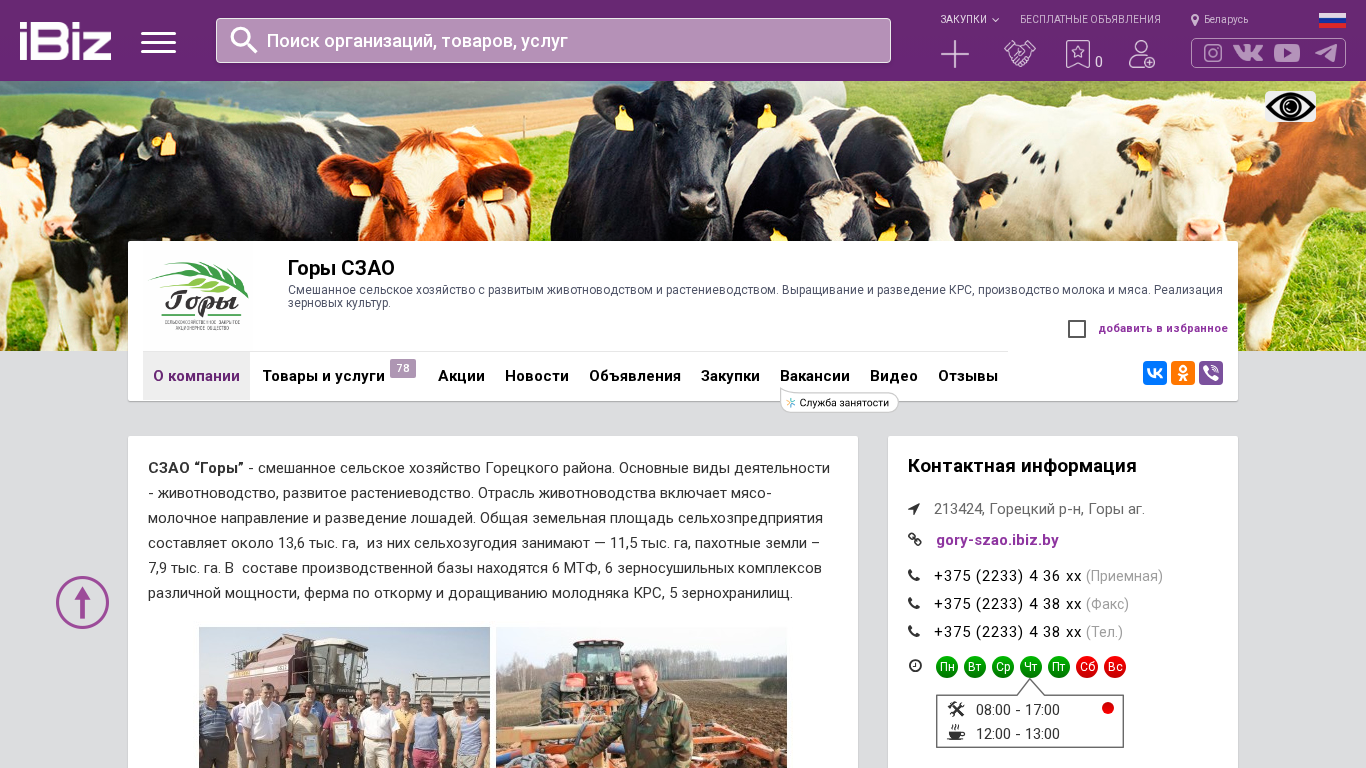Select Sunday (Вс) schedule circle
1366x768 pixels.
pos(1115,667)
